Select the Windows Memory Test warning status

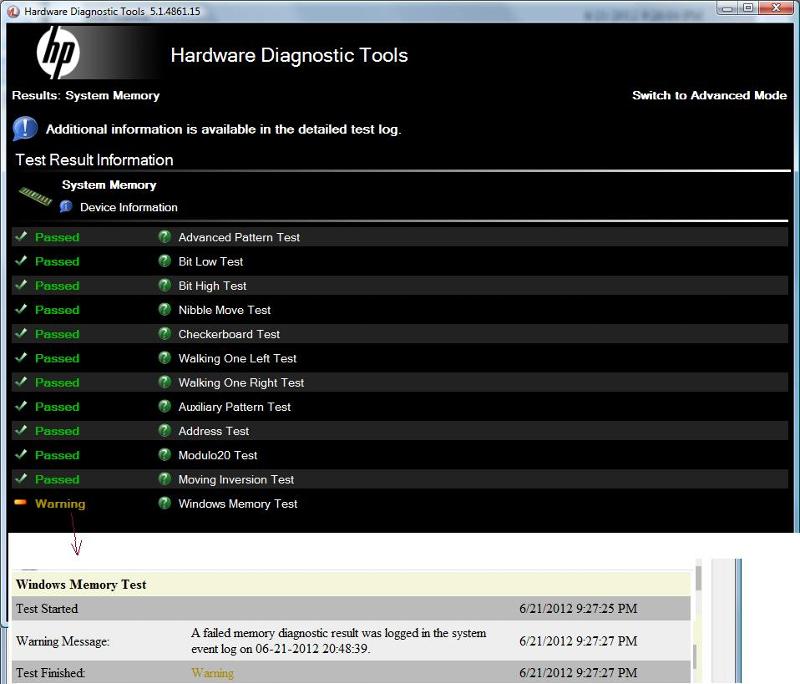click(60, 504)
